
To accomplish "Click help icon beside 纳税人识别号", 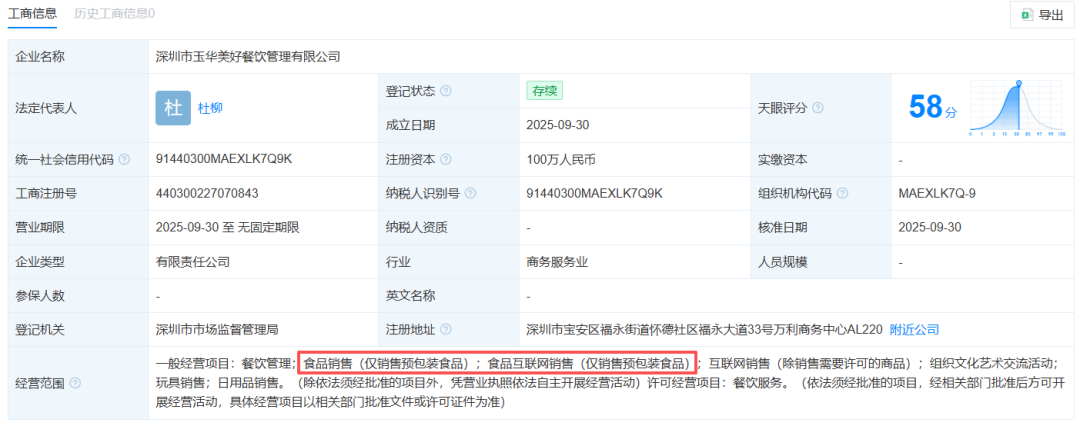I will point(470,193).
